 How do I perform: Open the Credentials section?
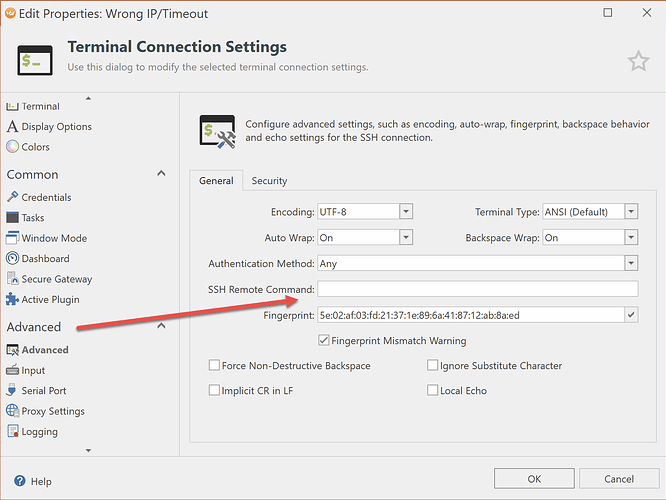(x=46, y=198)
